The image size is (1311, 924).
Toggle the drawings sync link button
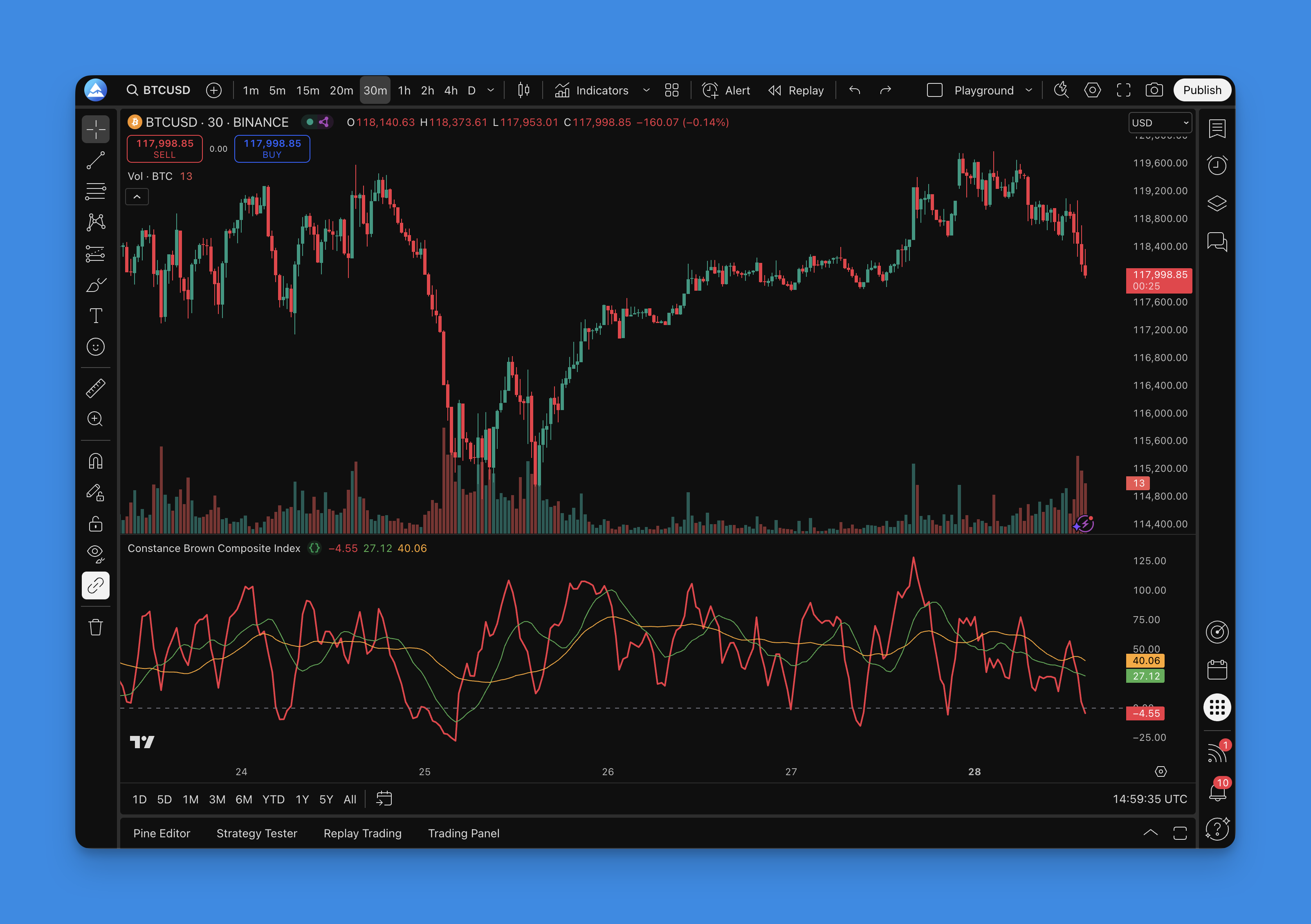click(x=95, y=585)
